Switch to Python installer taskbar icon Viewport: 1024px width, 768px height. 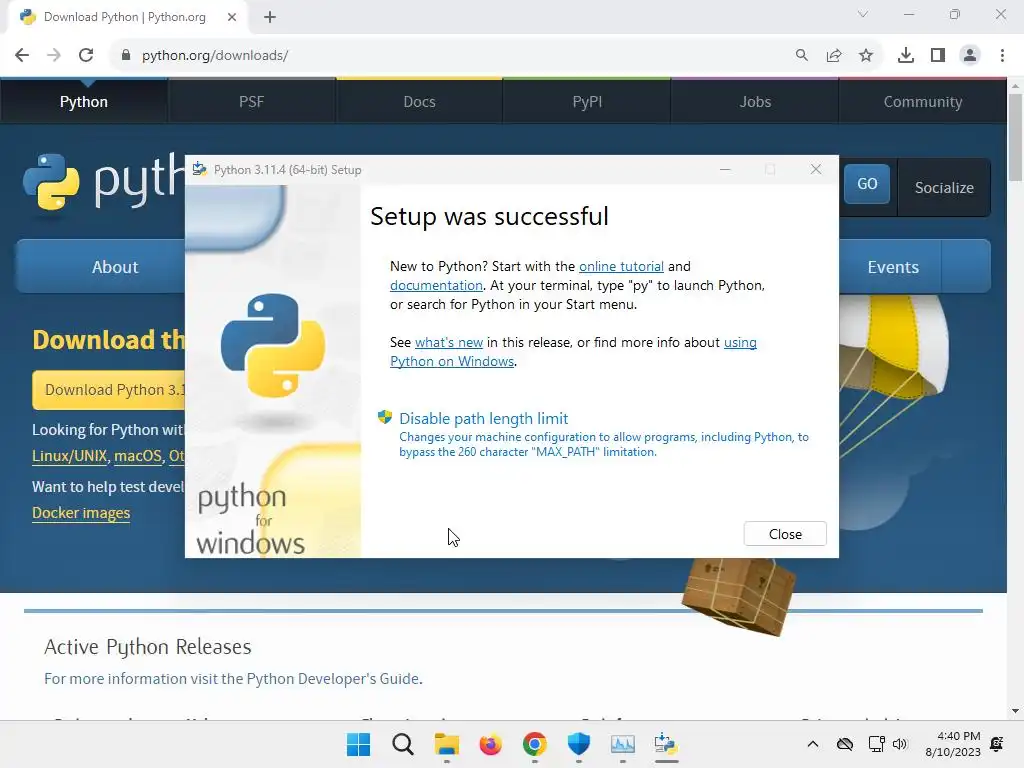[x=666, y=744]
